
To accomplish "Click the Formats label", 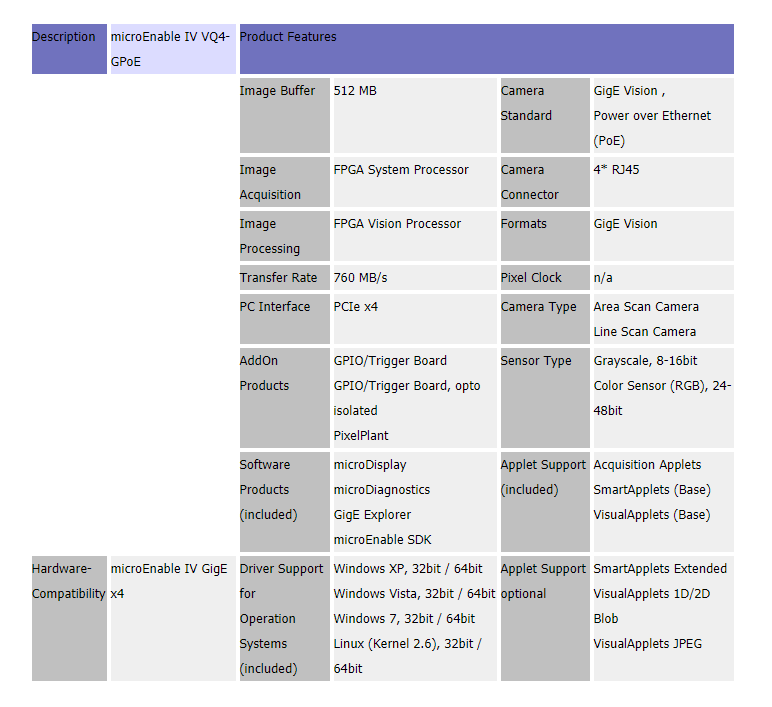I will (x=545, y=236).
